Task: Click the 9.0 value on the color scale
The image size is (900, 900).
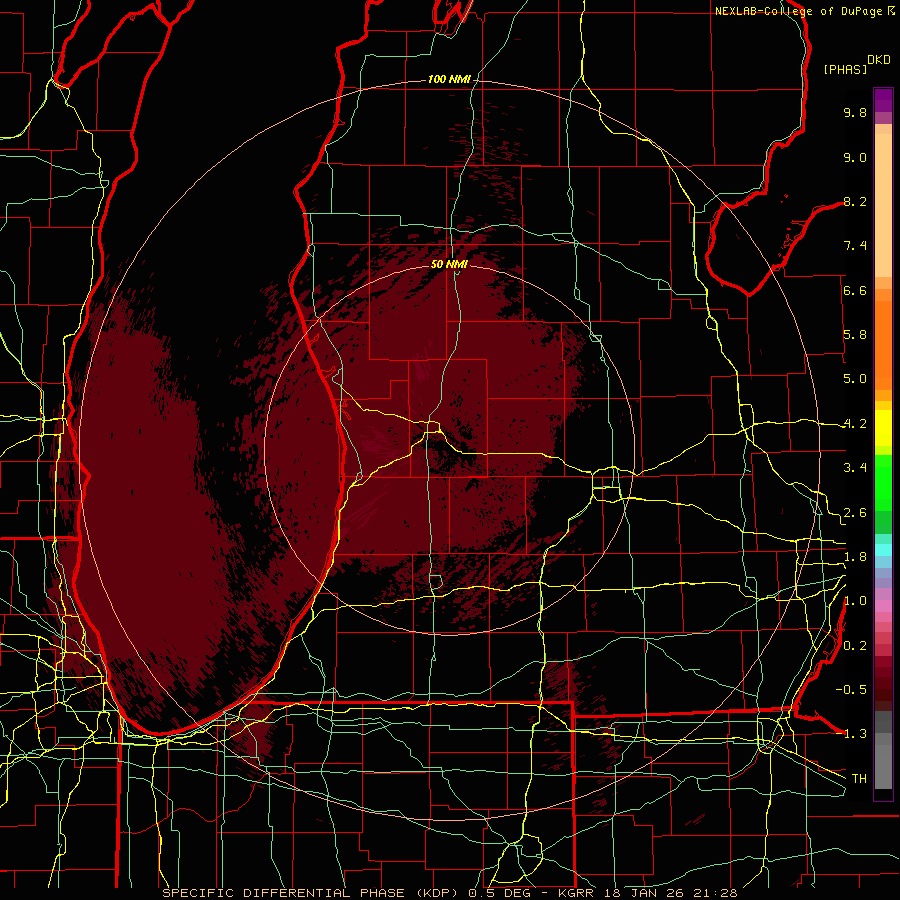Action: coord(855,157)
